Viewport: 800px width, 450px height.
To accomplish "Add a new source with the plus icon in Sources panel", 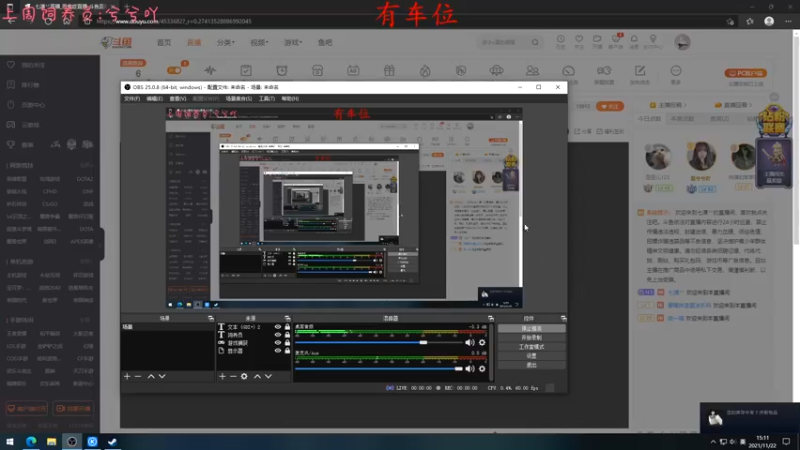I will (222, 377).
